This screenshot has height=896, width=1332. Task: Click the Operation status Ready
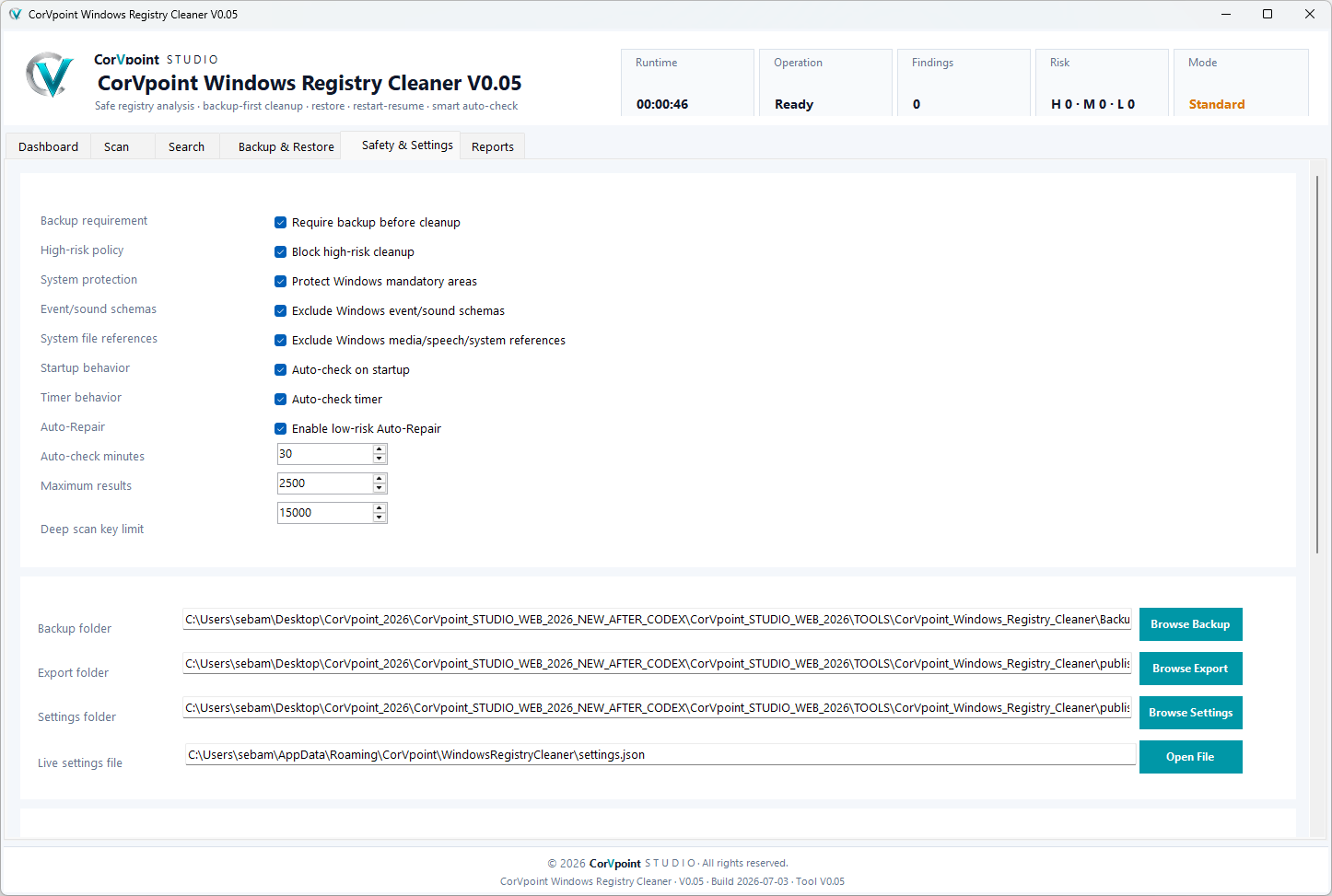(x=794, y=104)
